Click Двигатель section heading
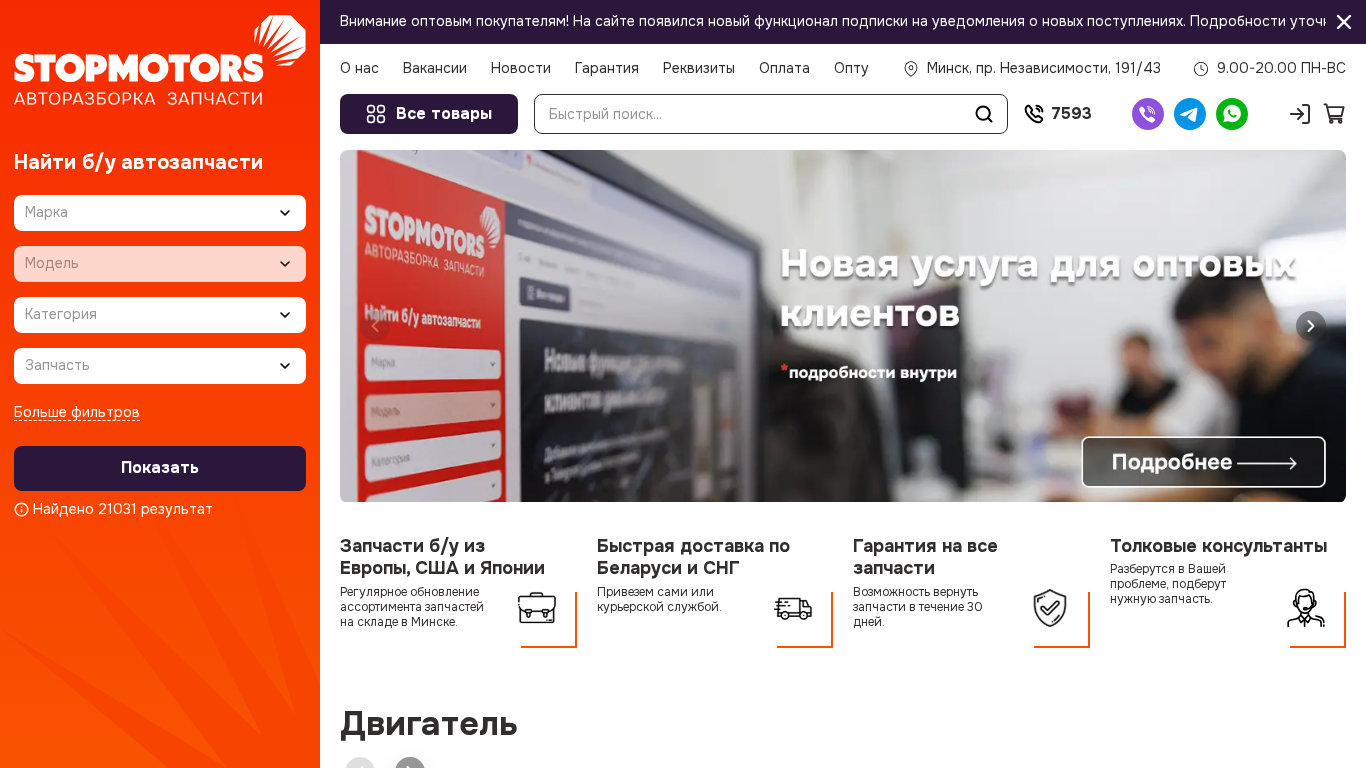Screen dimensions: 1366x768 429,723
